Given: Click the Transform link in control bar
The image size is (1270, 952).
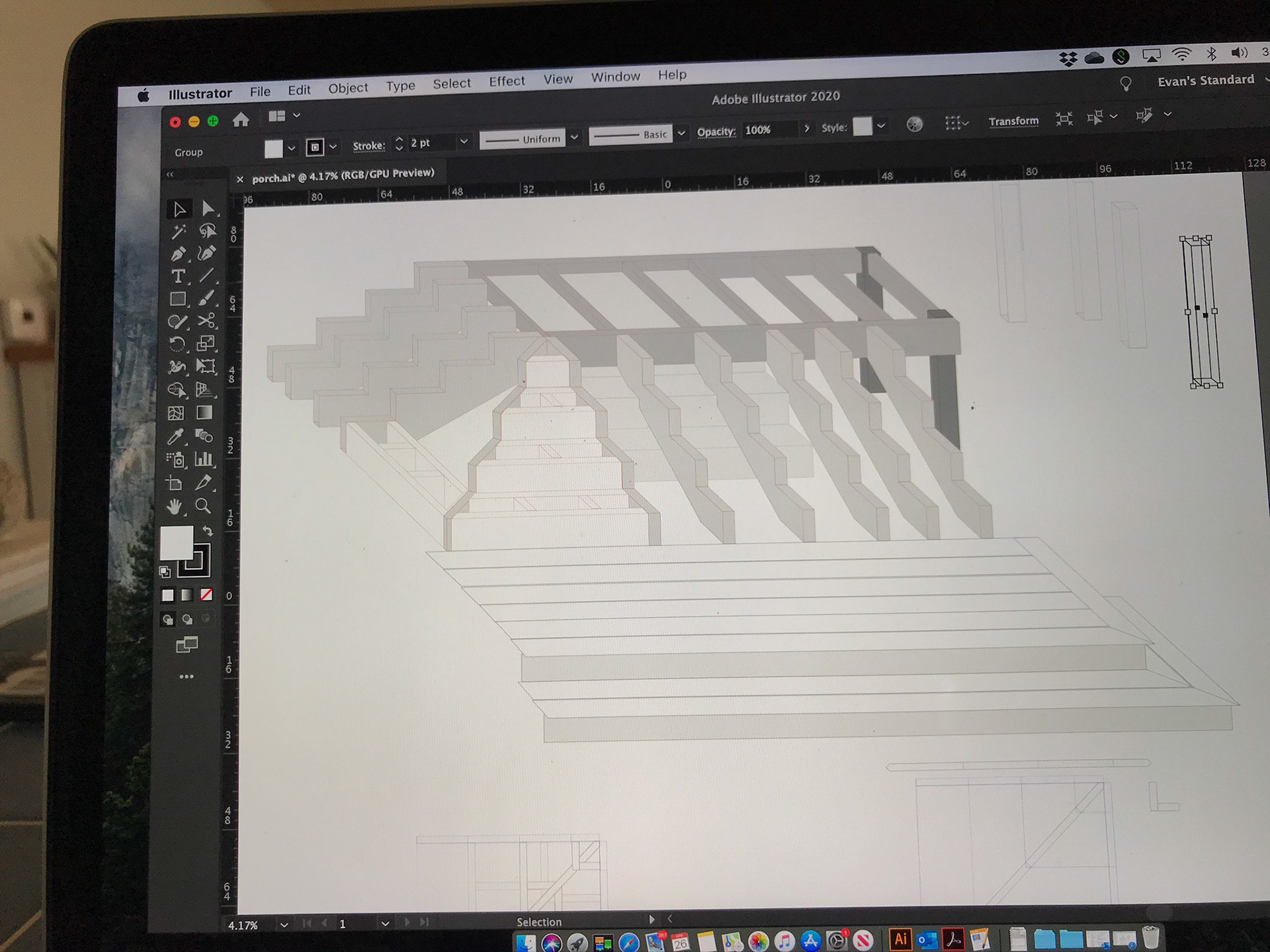Looking at the screenshot, I should [x=1013, y=121].
